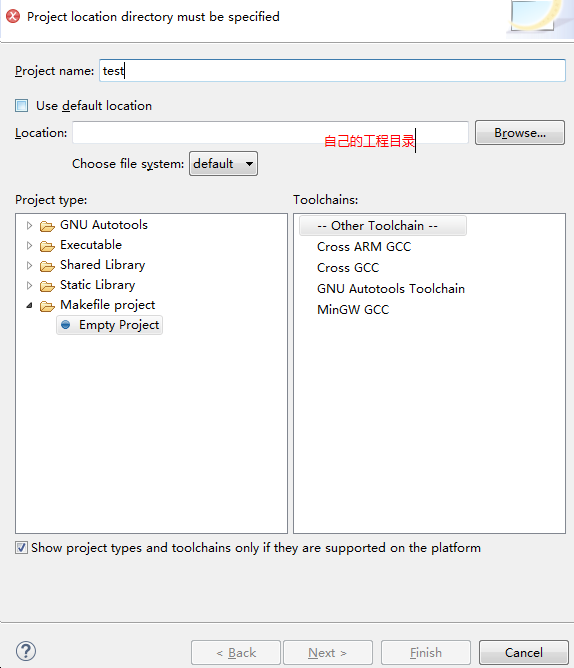The width and height of the screenshot is (574, 668).
Task: Collapse the Makefile project tree node
Action: click(x=29, y=305)
